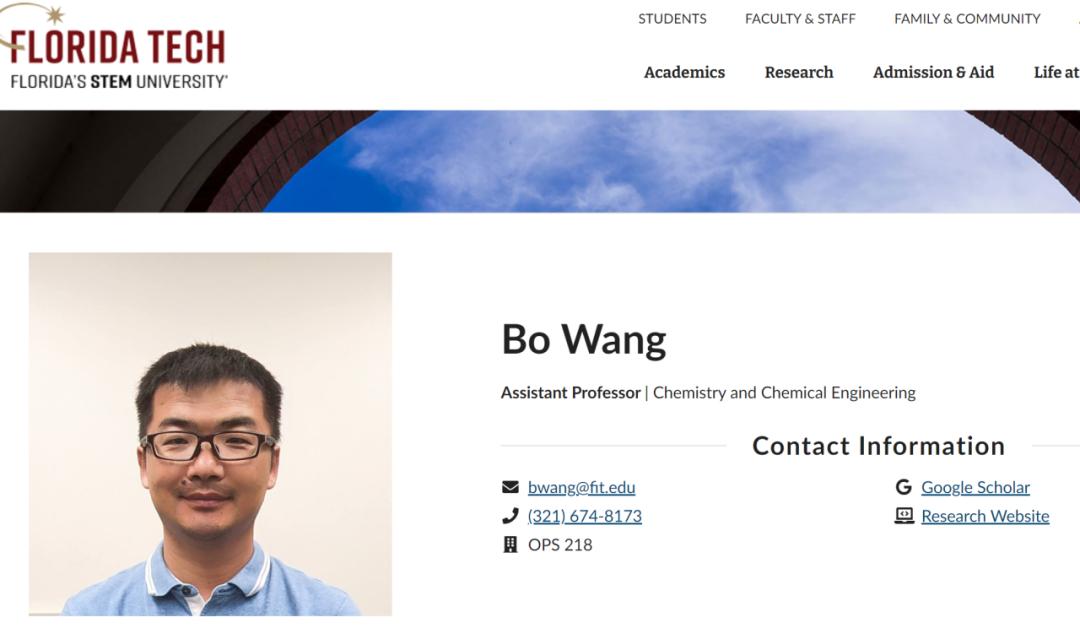Click the building office icon
This screenshot has width=1080, height=639.
(510, 545)
